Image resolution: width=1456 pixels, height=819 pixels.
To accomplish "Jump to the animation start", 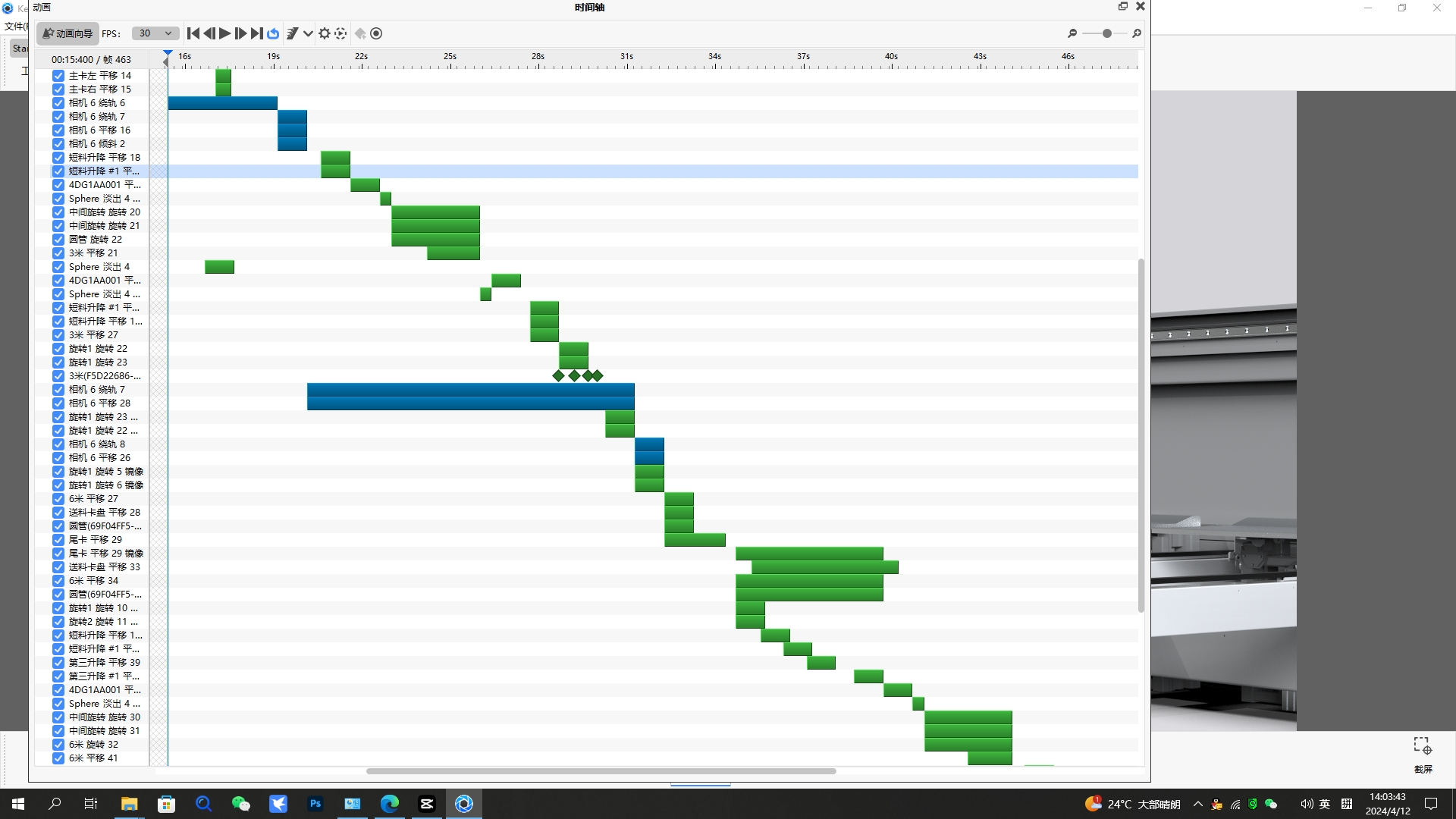I will point(193,33).
